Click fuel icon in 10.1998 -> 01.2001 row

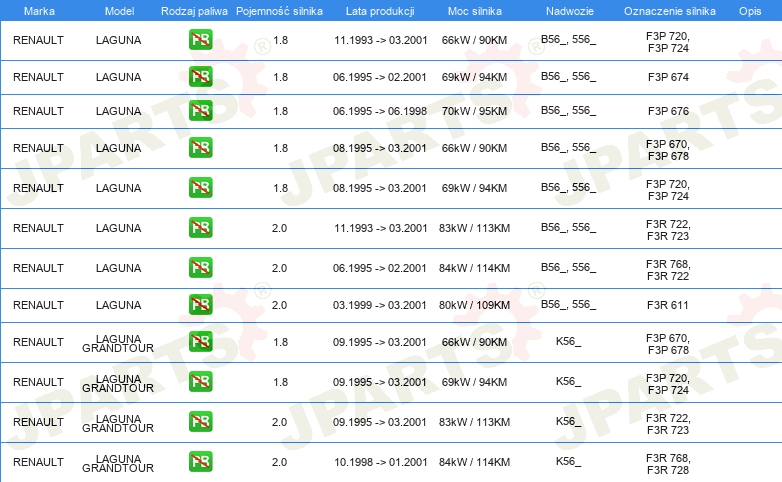coord(200,462)
